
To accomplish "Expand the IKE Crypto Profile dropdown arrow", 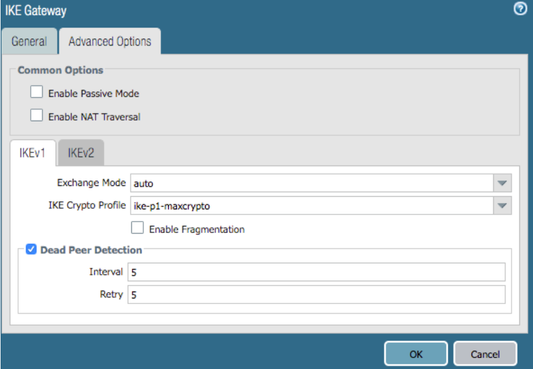I will 502,206.
